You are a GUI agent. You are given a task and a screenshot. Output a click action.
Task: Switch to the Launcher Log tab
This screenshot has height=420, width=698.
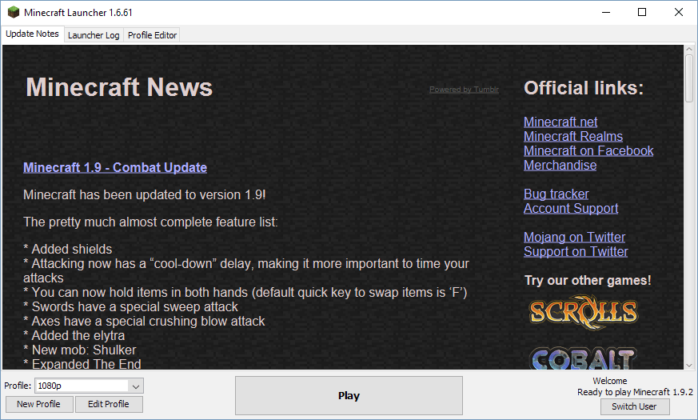[93, 35]
